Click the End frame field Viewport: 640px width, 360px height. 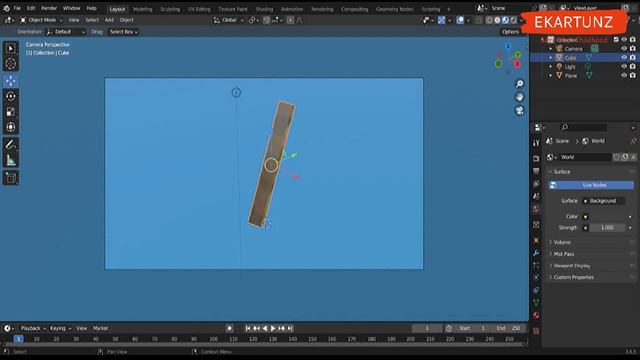[x=509, y=328]
